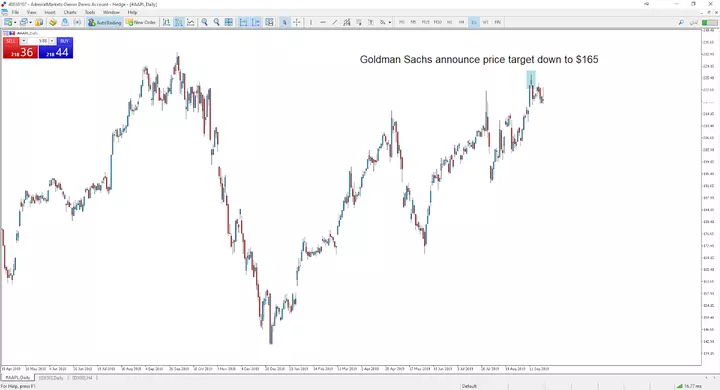Toggle the AutoTrading button
The width and height of the screenshot is (720, 390).
click(x=104, y=22)
